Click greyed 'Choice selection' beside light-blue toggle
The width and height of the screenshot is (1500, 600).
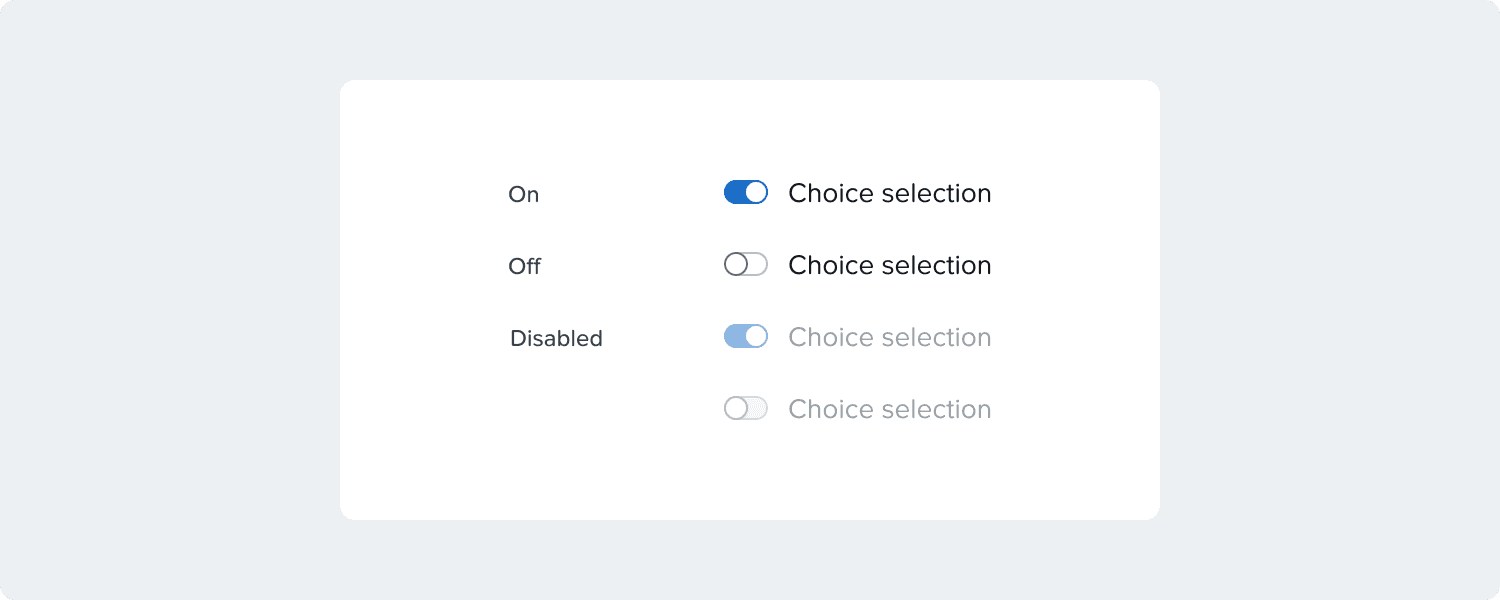tap(889, 337)
